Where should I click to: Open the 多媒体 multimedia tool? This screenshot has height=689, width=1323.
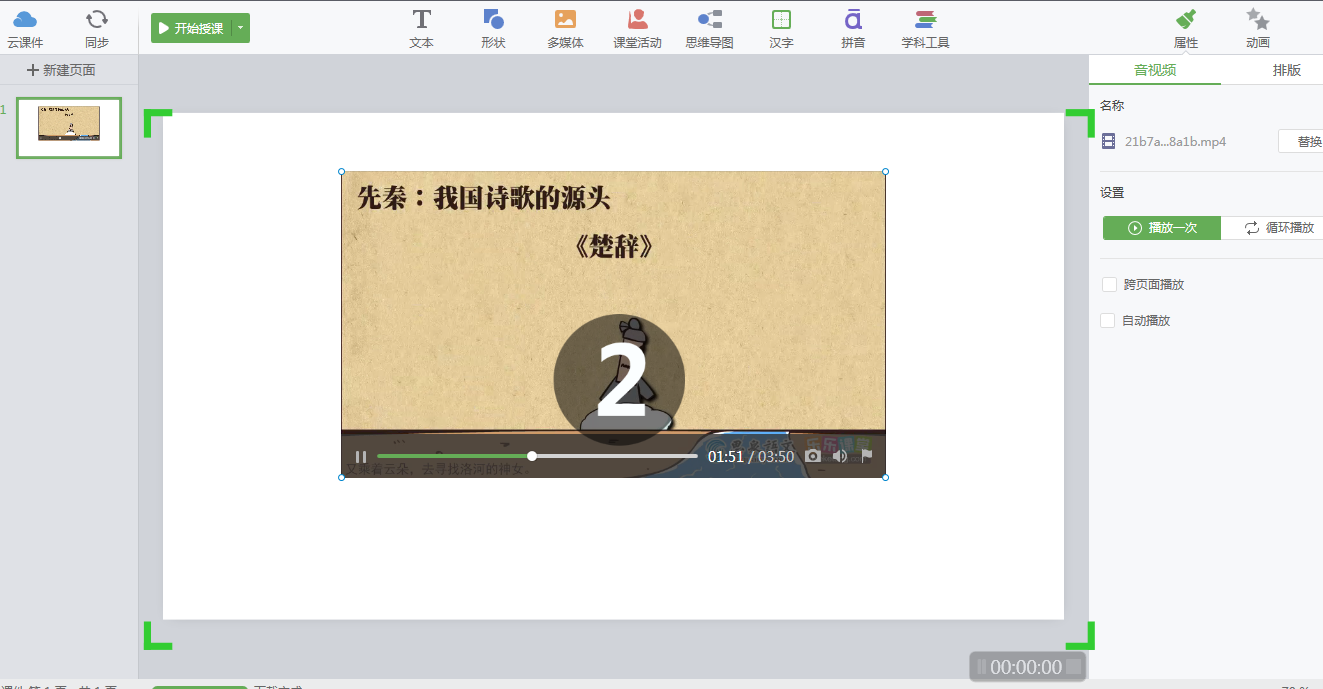tap(565, 28)
